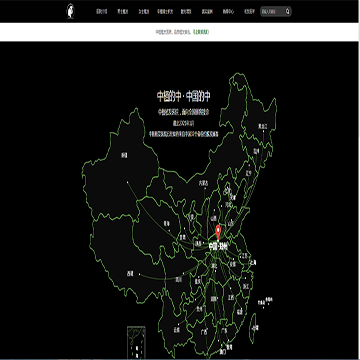Click the 辽宁 province label
360x360 pixels.
[x=249, y=173]
